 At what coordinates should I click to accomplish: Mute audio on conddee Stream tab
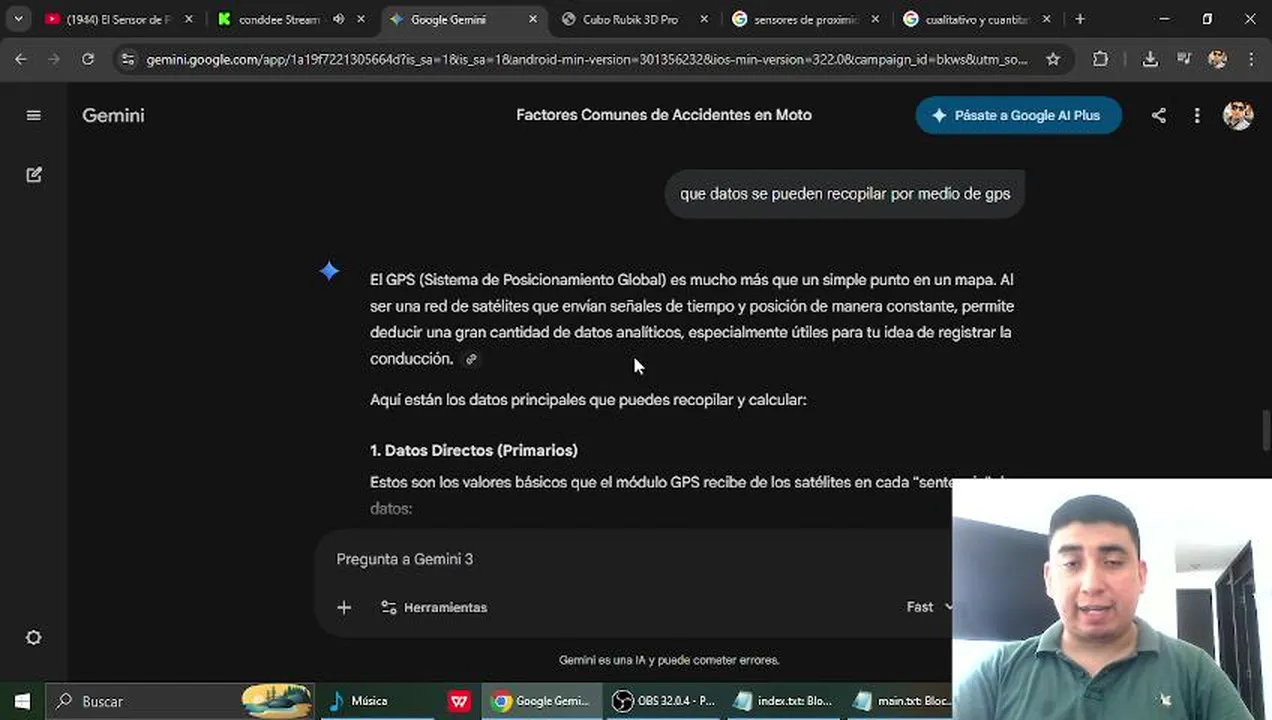tap(339, 19)
